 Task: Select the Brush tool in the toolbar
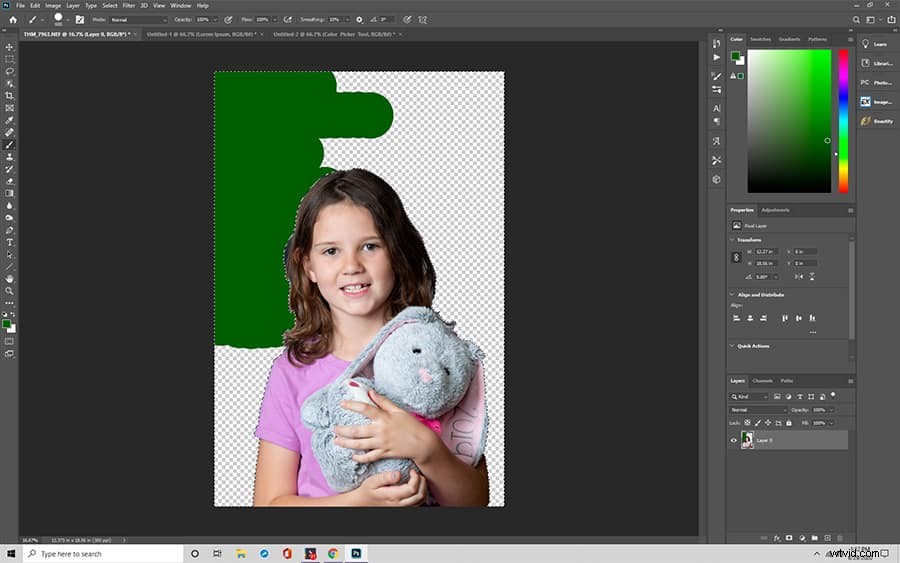[x=9, y=145]
